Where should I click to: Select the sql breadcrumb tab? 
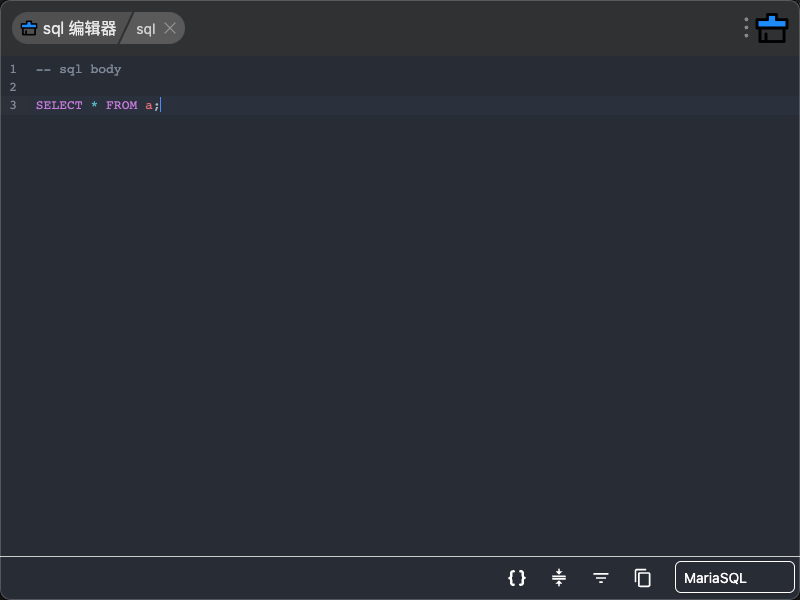(145, 29)
